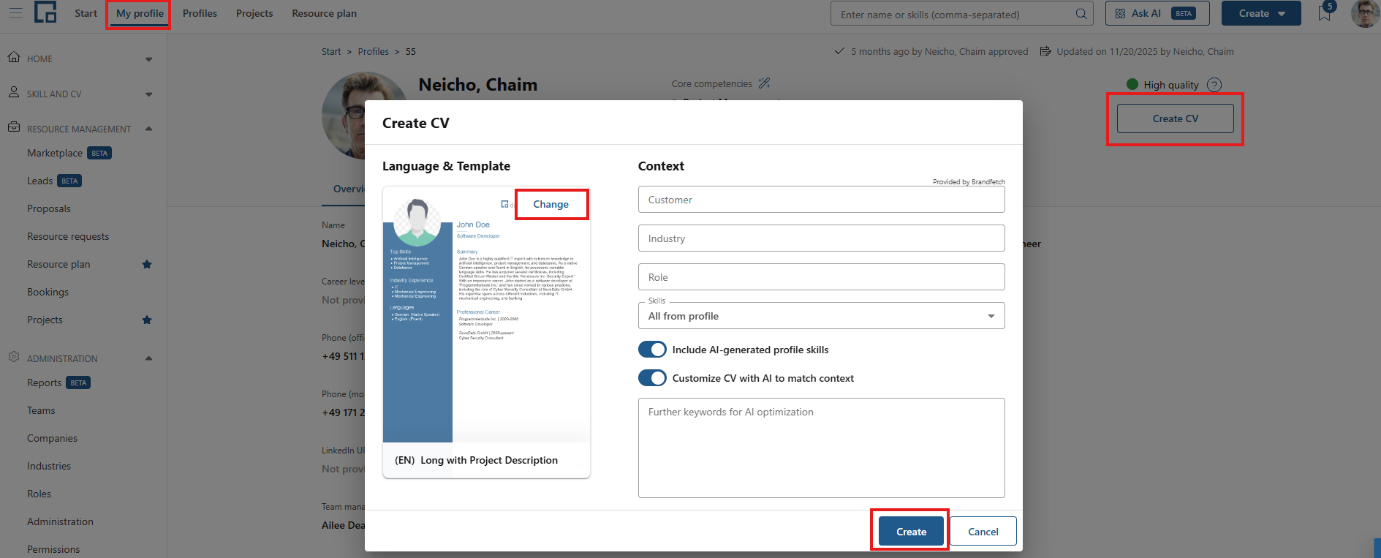Open the Start top menu item

click(x=86, y=13)
